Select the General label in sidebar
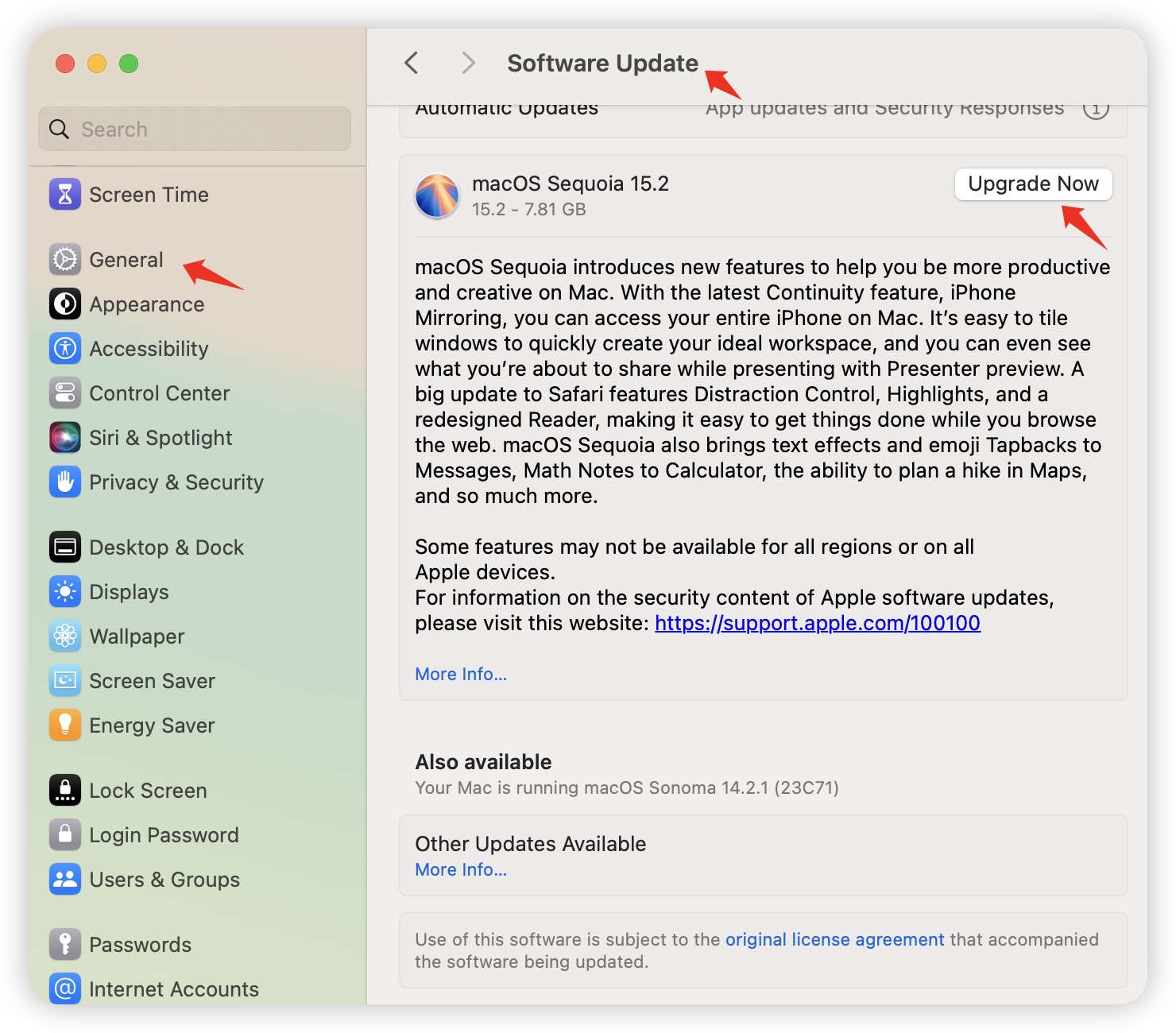Viewport: 1176px width, 1033px height. (x=126, y=260)
